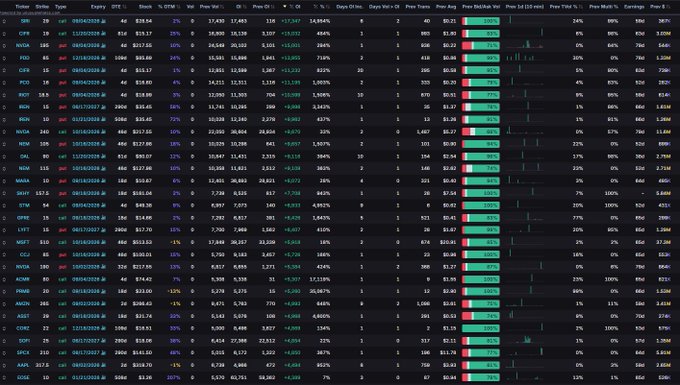Click the small icon starting the EOSE row
Image resolution: width=680 pixels, height=385 pixels.
(4, 378)
